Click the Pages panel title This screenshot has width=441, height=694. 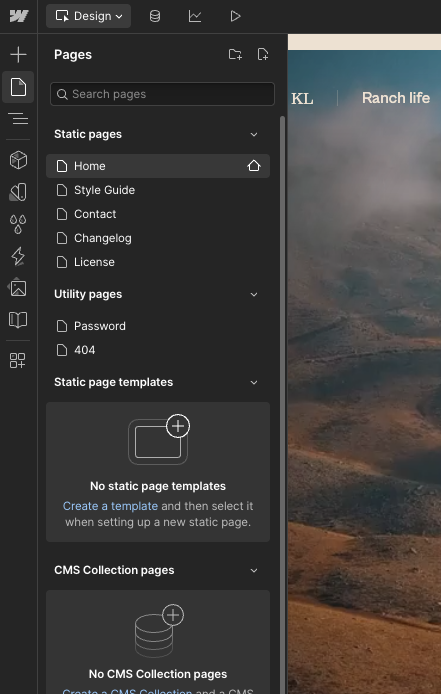(x=73, y=54)
